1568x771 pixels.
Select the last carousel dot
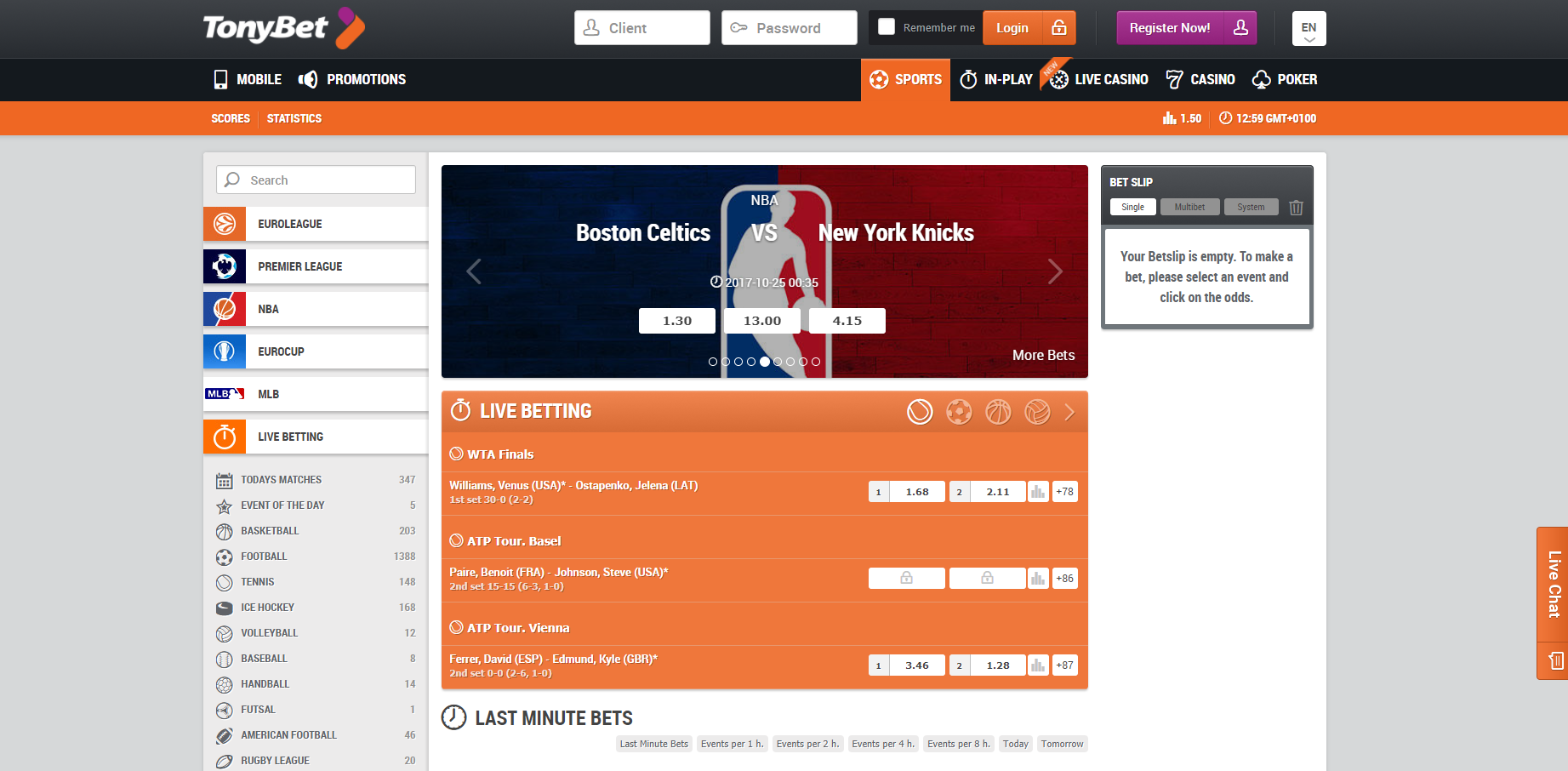[816, 362]
